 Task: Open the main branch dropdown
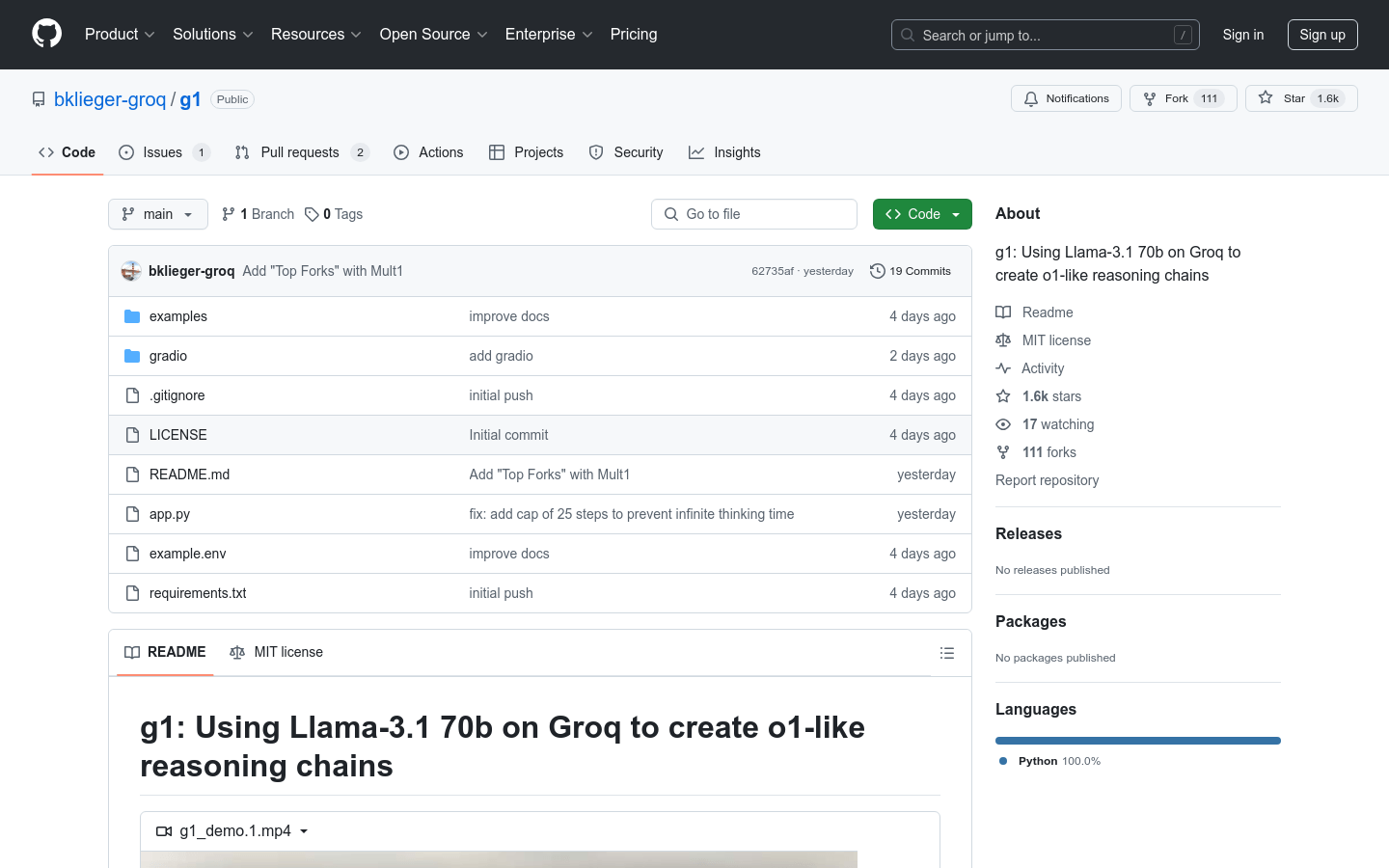[x=158, y=214]
